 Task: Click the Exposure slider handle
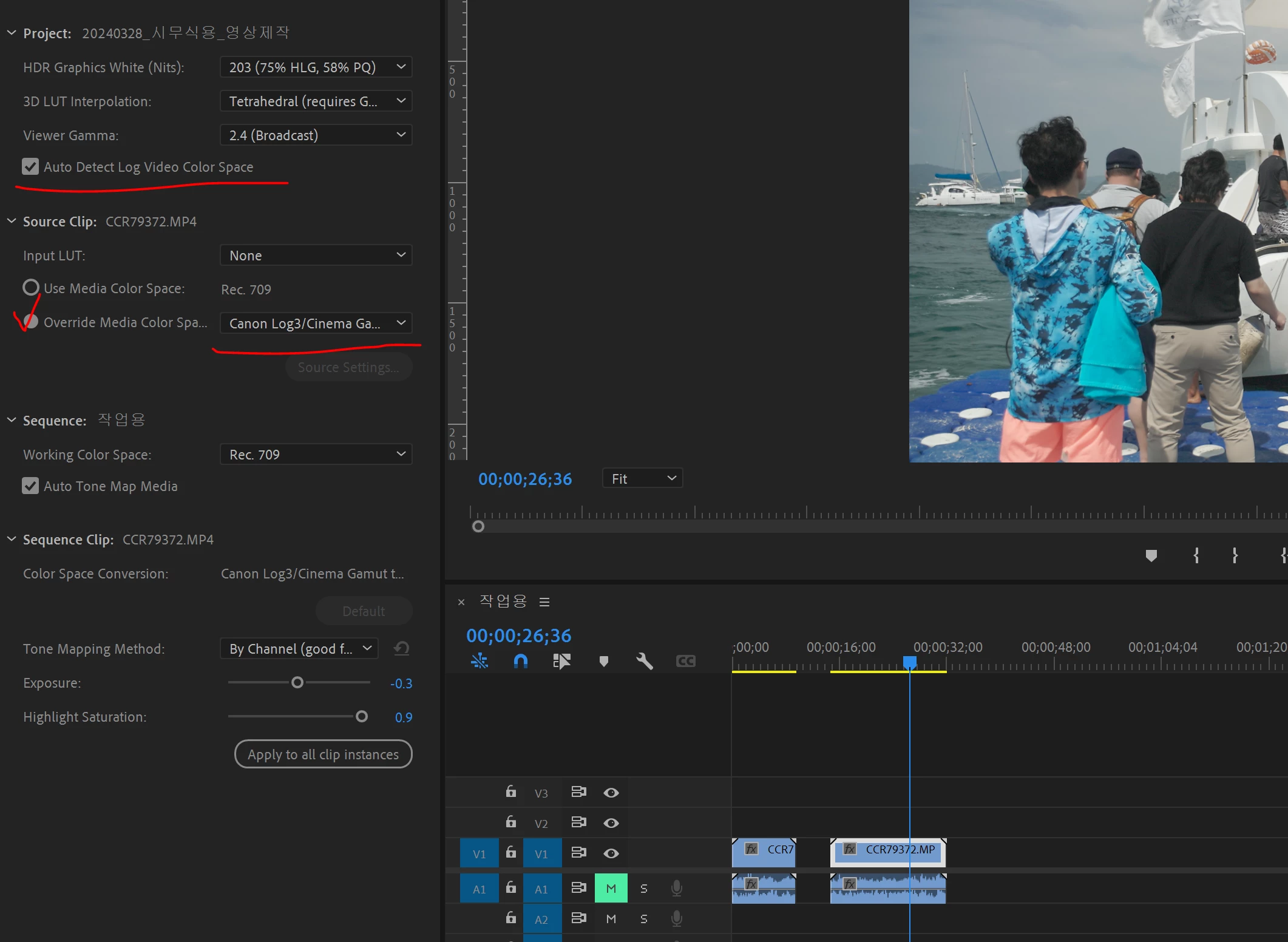tap(297, 683)
